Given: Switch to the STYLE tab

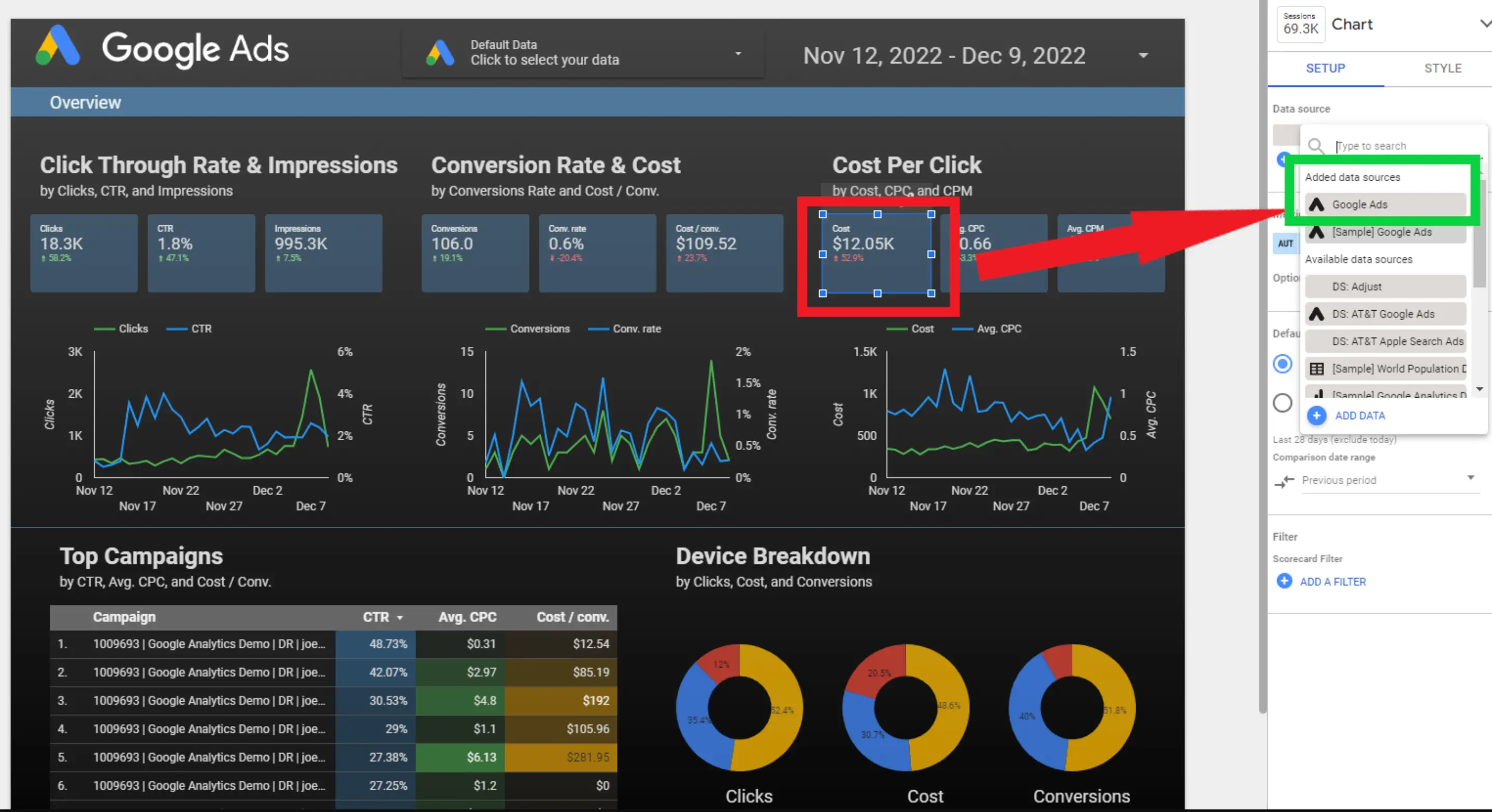Looking at the screenshot, I should point(1443,68).
